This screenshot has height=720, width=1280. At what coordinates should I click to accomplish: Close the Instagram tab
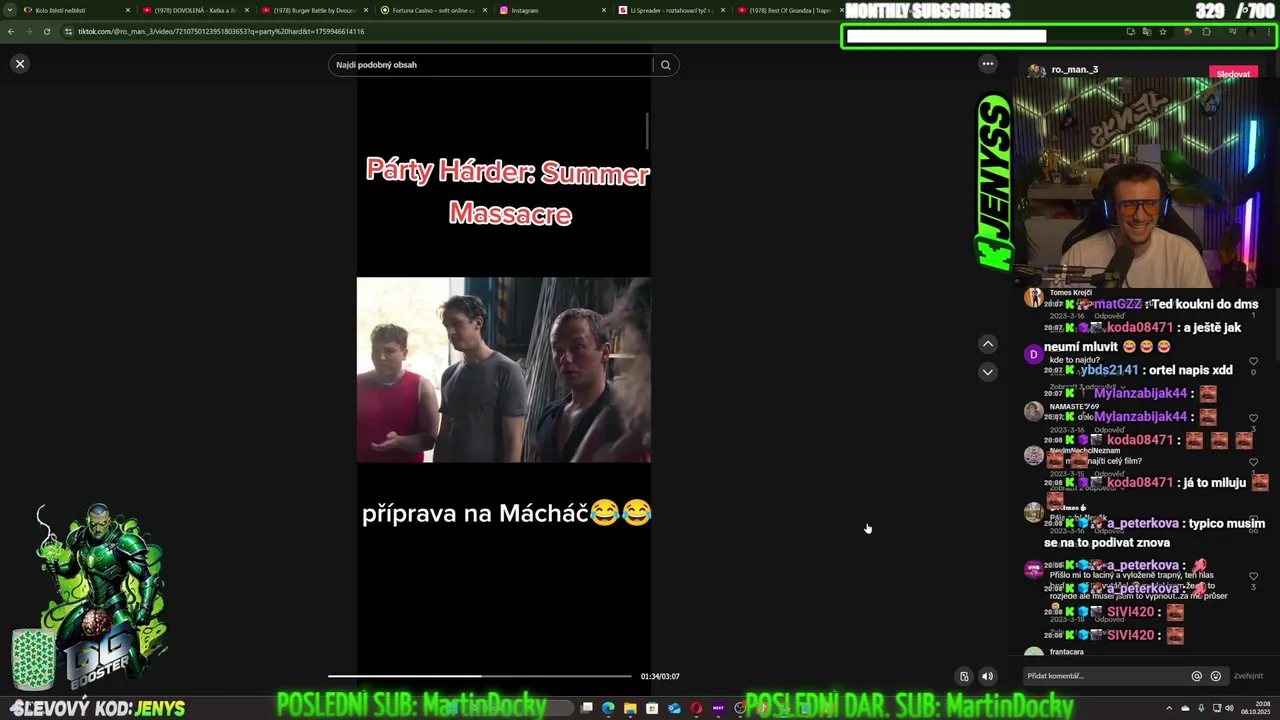604,10
